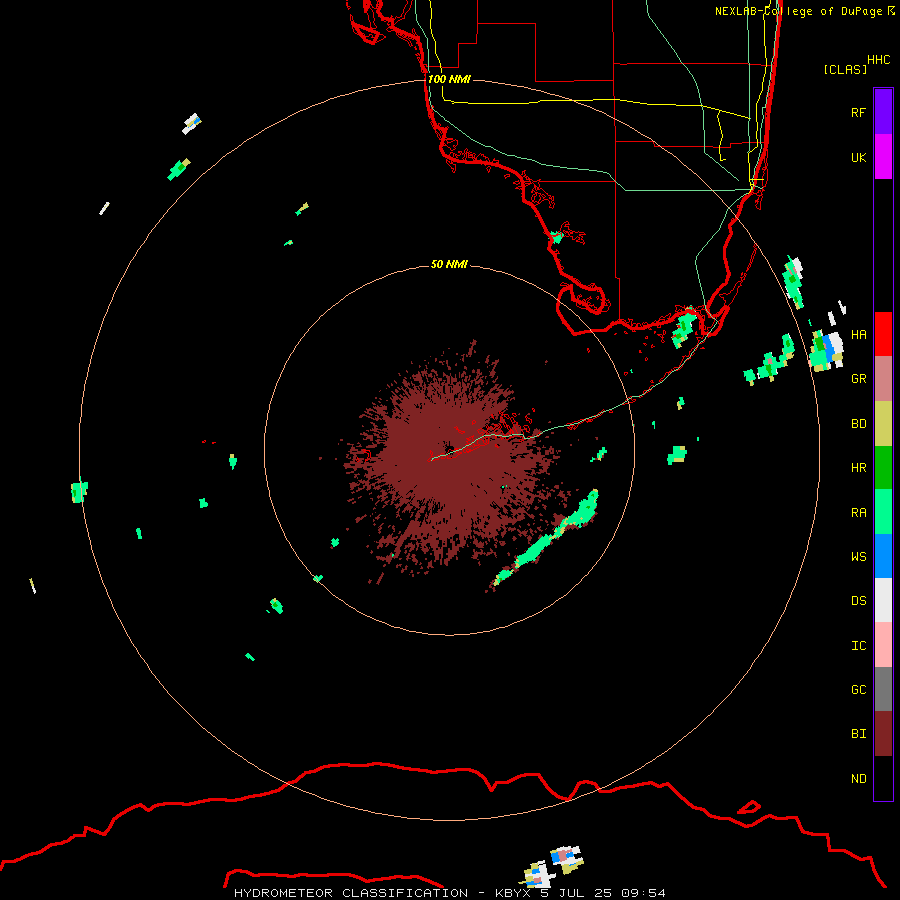Screen dimensions: 900x900
Task: Click the '100 NMI' range ring label
Action: point(449,79)
